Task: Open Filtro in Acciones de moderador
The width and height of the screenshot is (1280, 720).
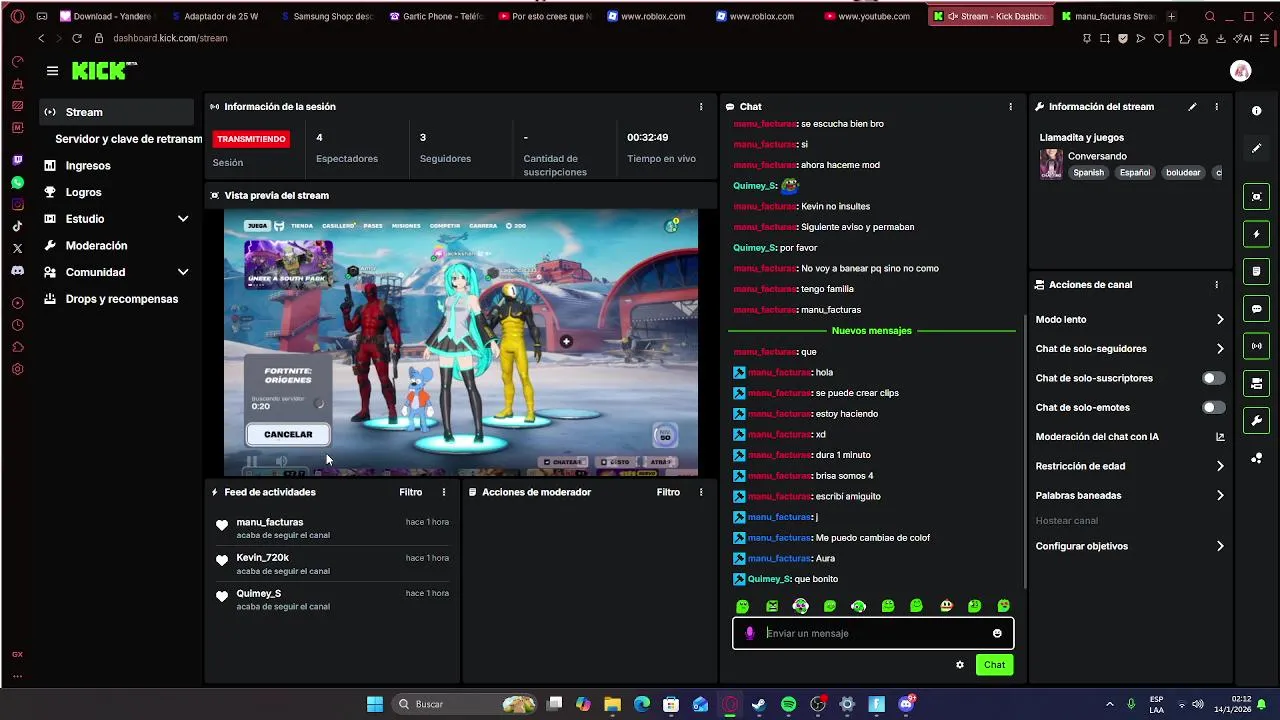Action: 668,492
